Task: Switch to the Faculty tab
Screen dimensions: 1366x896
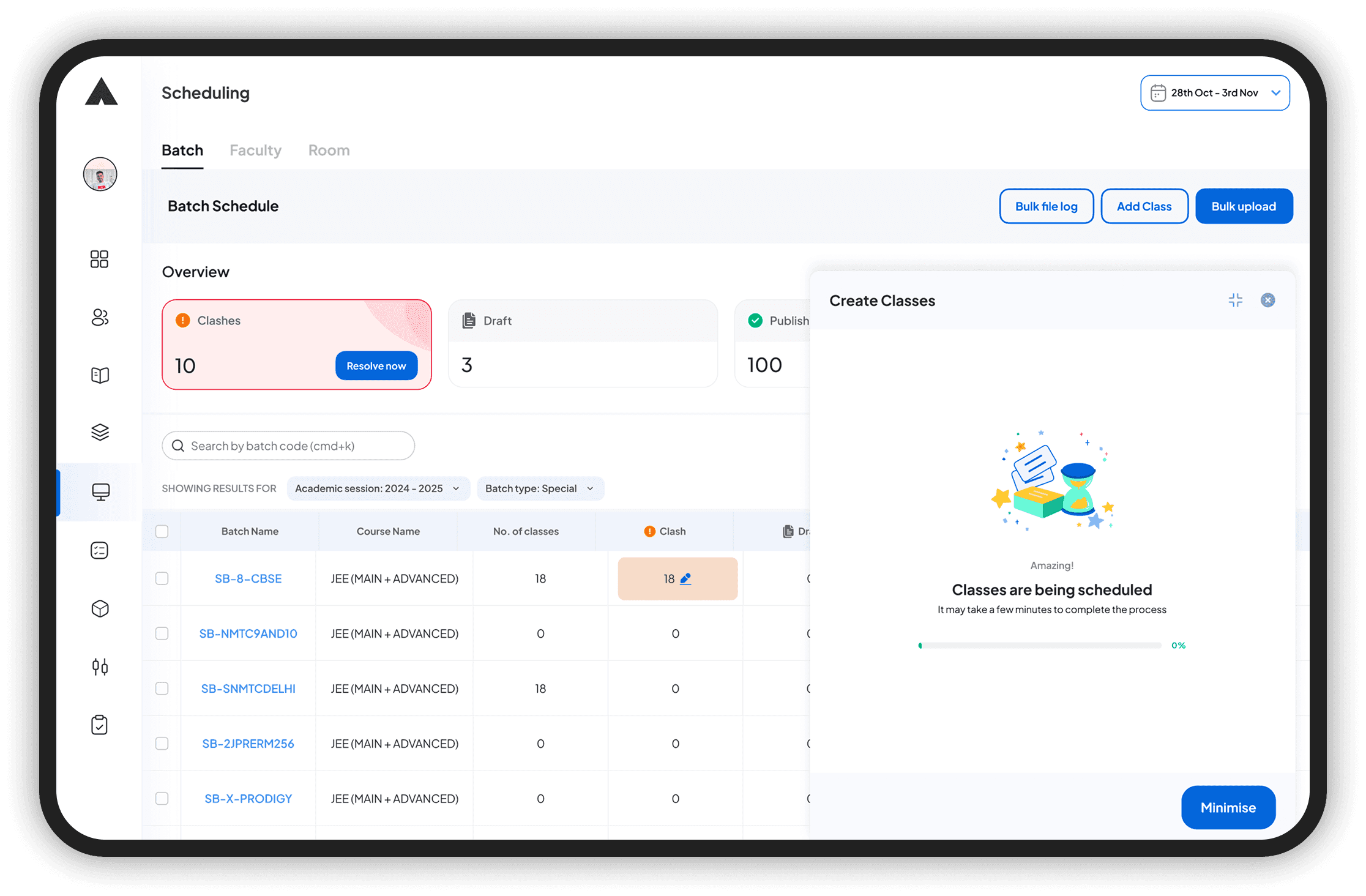Action: click(x=255, y=151)
